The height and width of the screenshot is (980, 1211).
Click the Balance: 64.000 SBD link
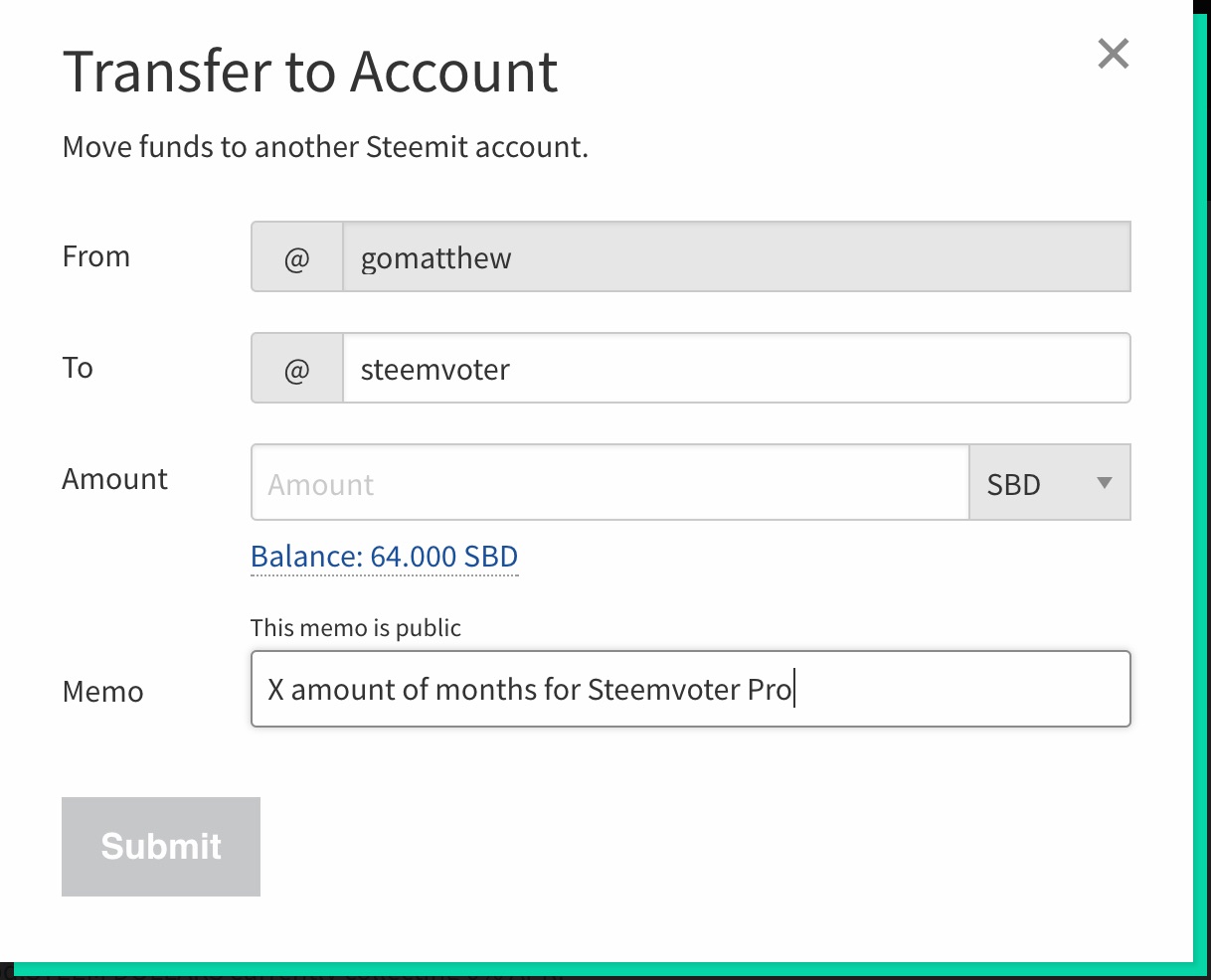point(384,557)
